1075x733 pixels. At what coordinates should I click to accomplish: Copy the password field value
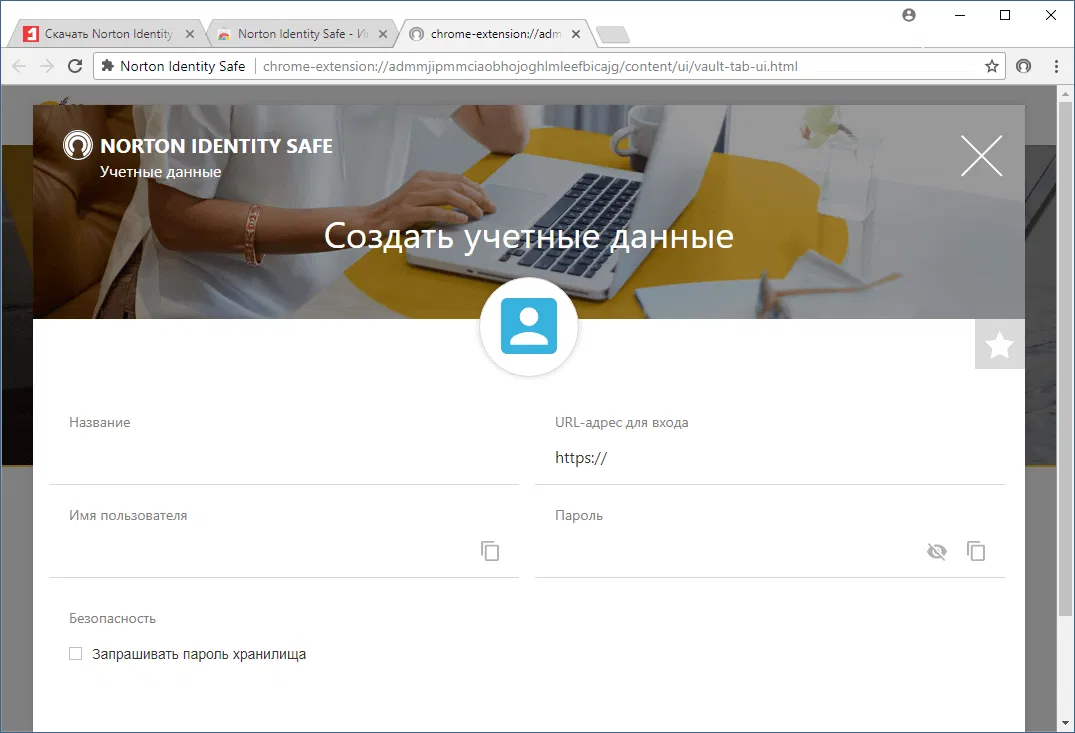(976, 551)
